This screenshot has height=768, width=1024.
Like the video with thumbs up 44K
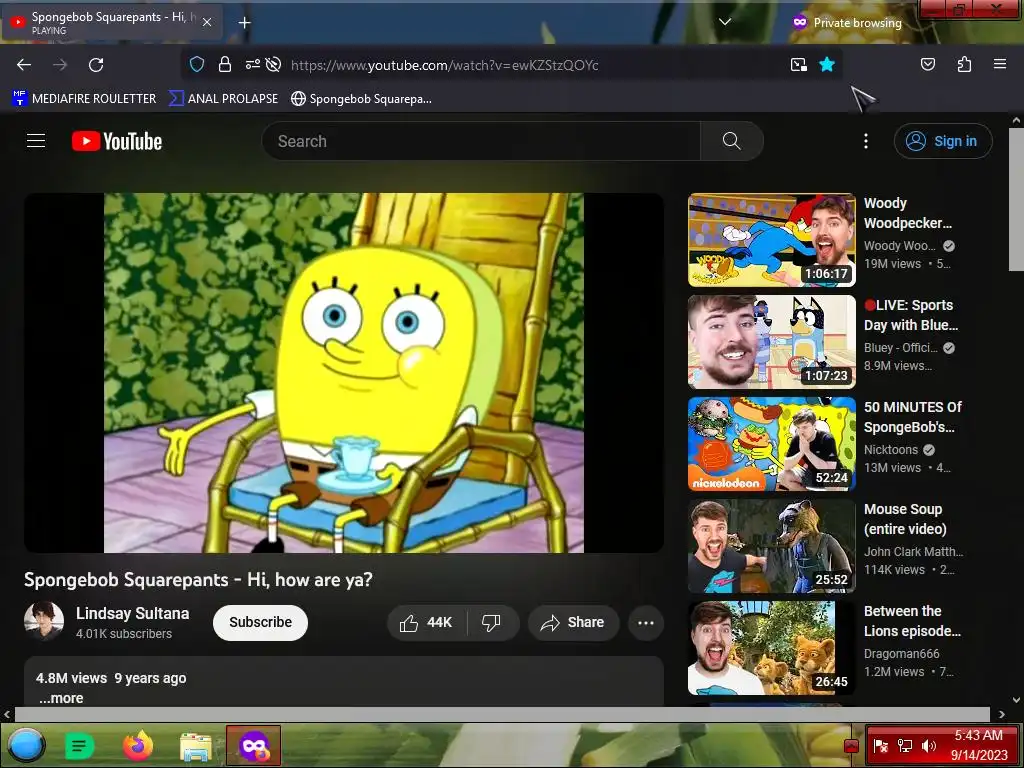[x=428, y=622]
